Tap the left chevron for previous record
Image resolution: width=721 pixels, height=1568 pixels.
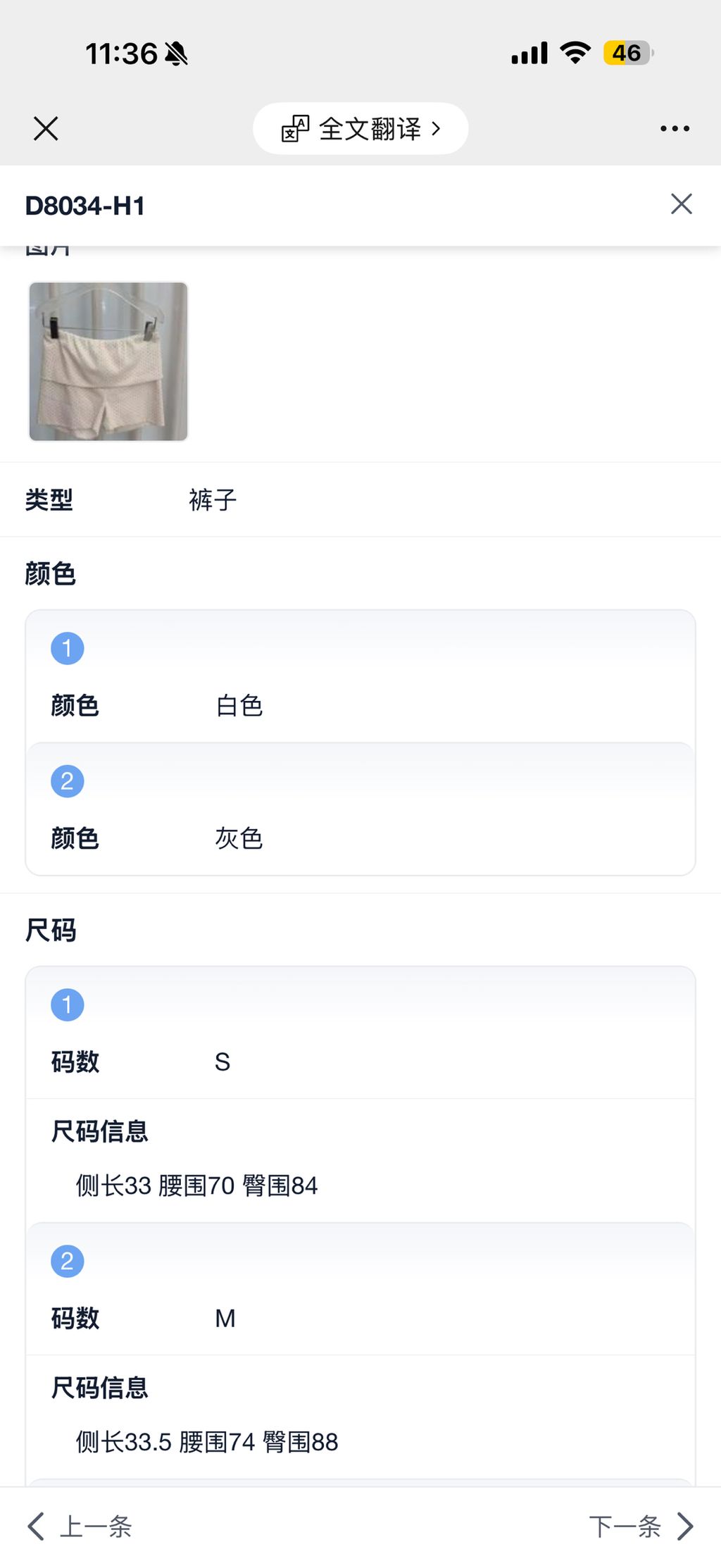point(36,1526)
